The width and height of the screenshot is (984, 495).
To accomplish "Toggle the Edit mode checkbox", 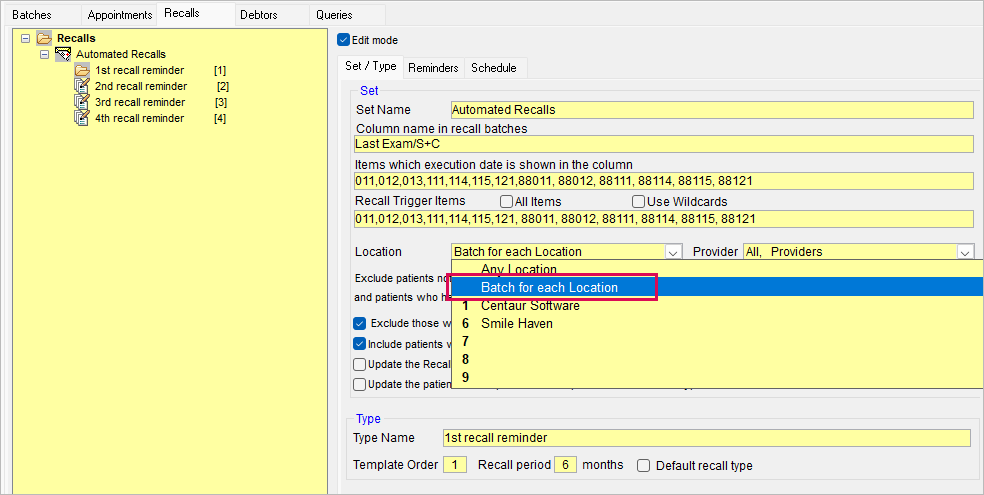I will (x=343, y=40).
